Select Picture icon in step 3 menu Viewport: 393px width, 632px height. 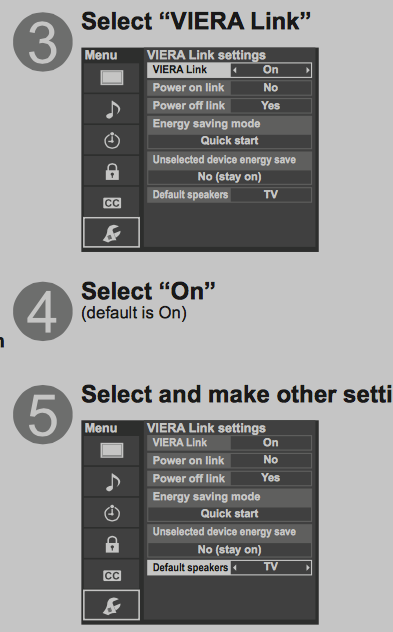pos(112,78)
